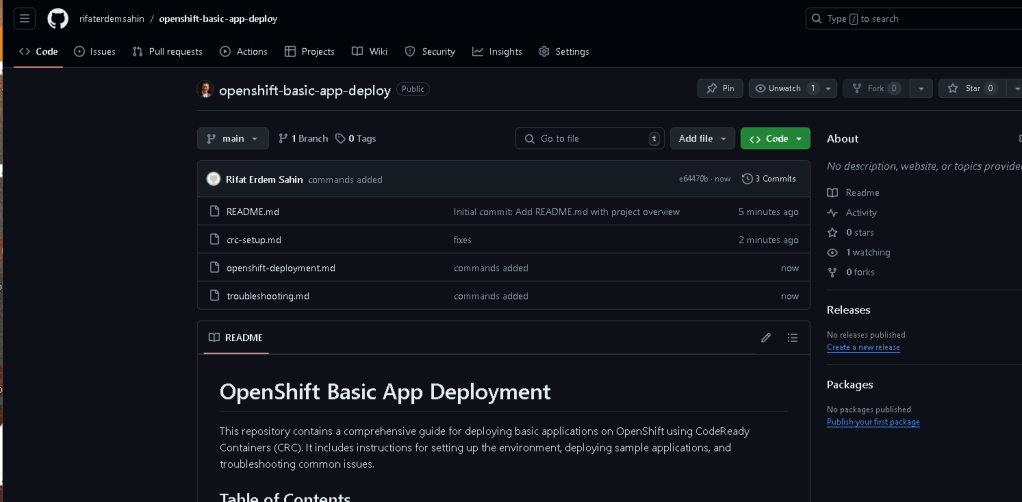Image resolution: width=1022 pixels, height=502 pixels.
Task: Click the eye icon next to 1 watching
Action: click(x=832, y=252)
